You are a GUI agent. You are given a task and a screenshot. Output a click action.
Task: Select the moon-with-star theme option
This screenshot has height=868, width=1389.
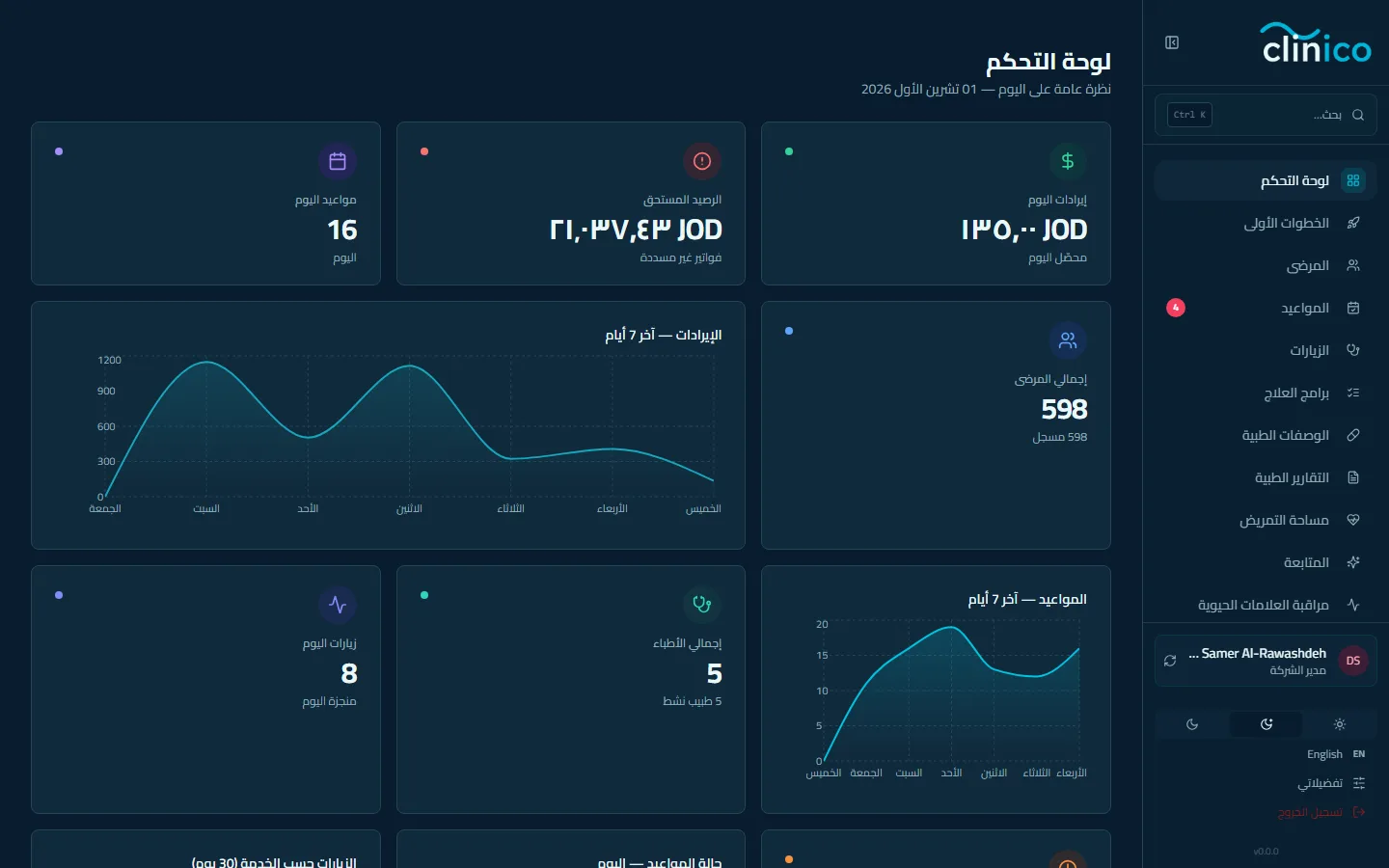[1266, 724]
